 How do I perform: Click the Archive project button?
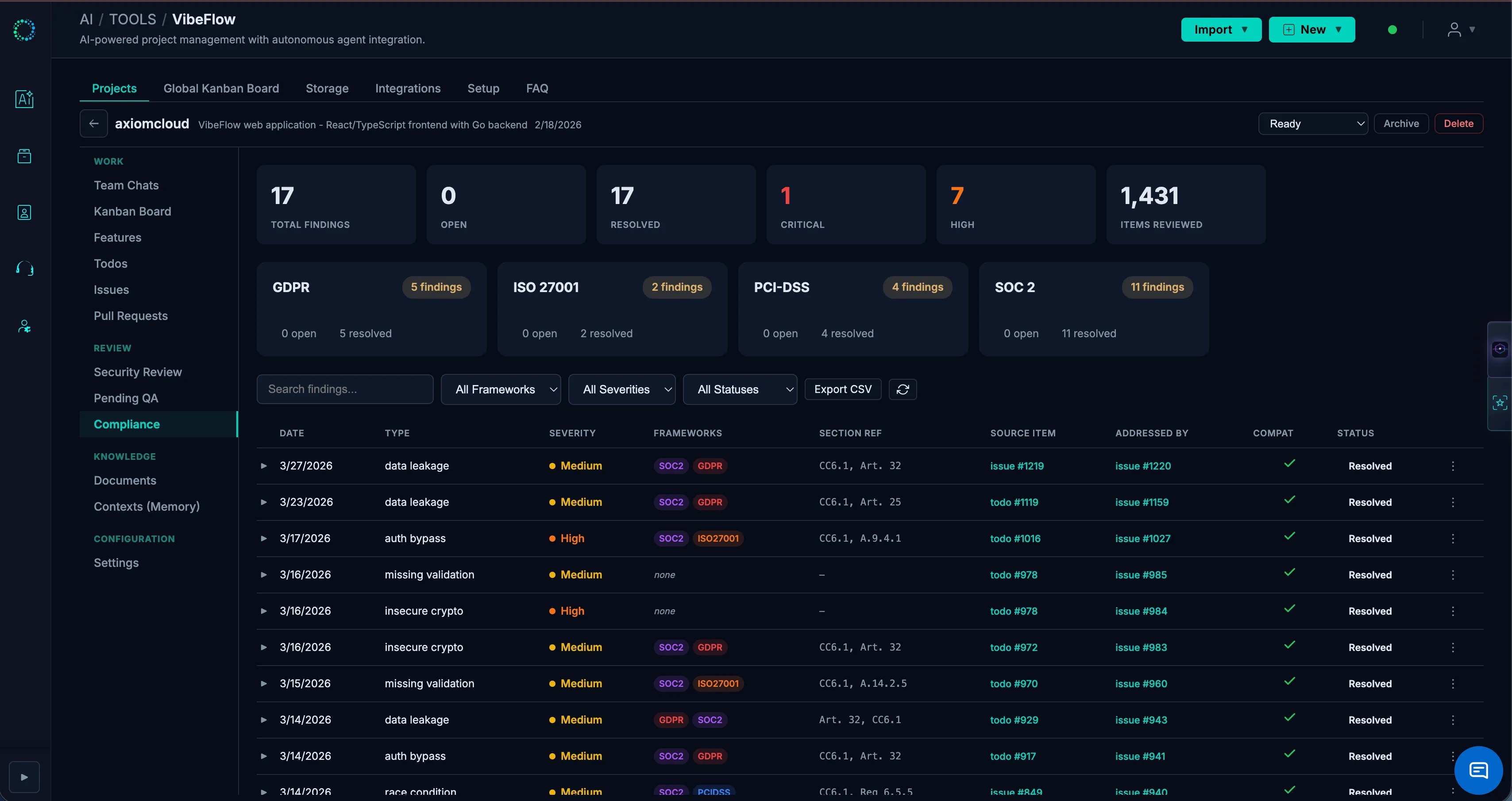pos(1401,123)
